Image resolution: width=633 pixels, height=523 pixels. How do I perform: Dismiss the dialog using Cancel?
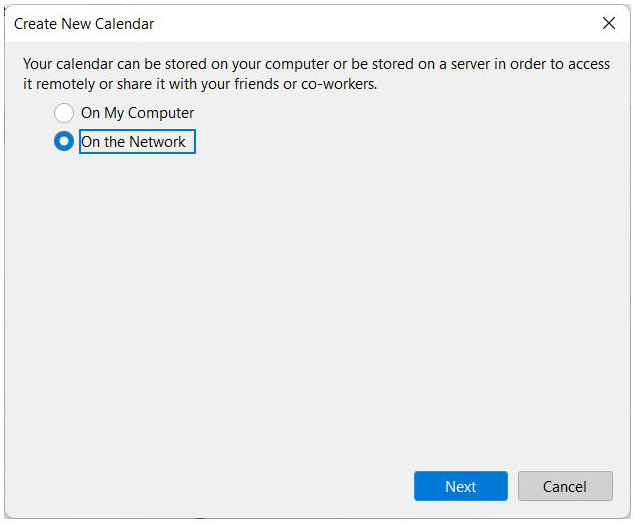(x=565, y=486)
